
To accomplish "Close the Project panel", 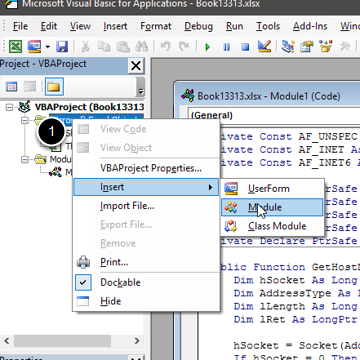I will pos(136,66).
